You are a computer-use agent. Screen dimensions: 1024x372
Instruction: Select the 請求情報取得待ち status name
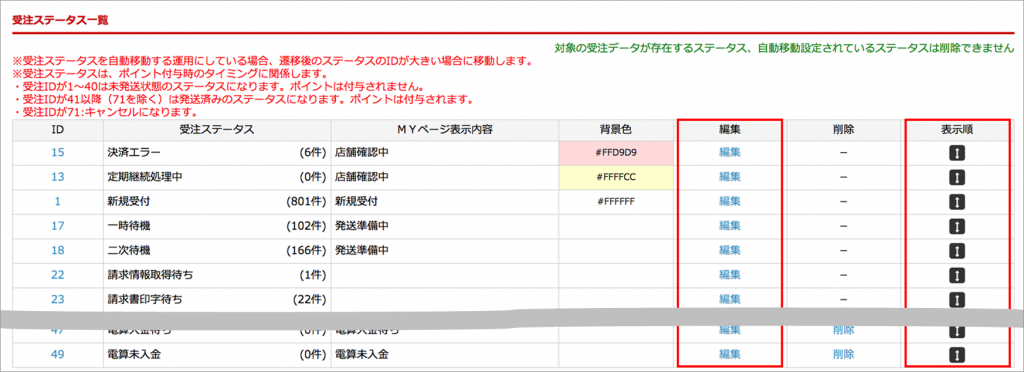click(150, 275)
